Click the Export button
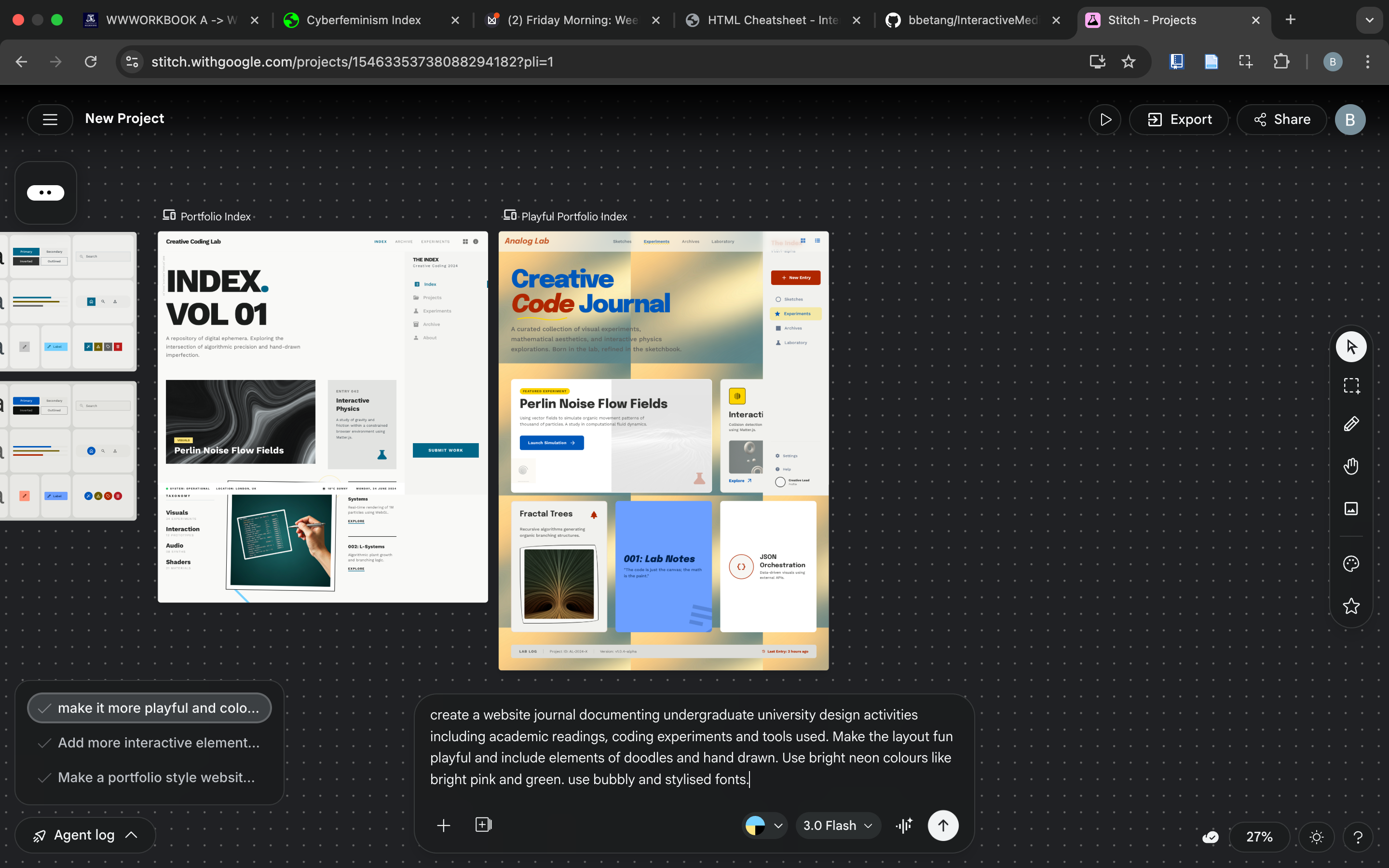The image size is (1389, 868). tap(1179, 120)
